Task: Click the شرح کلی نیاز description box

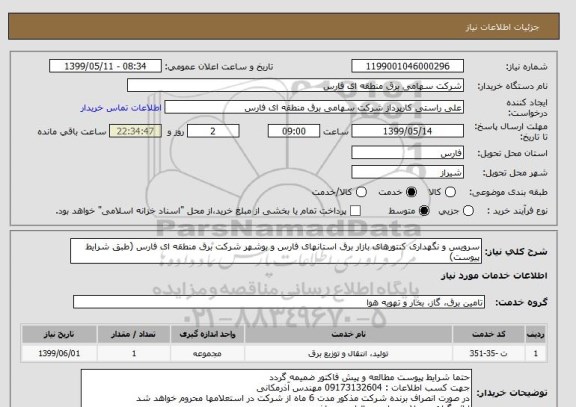Action: point(276,251)
